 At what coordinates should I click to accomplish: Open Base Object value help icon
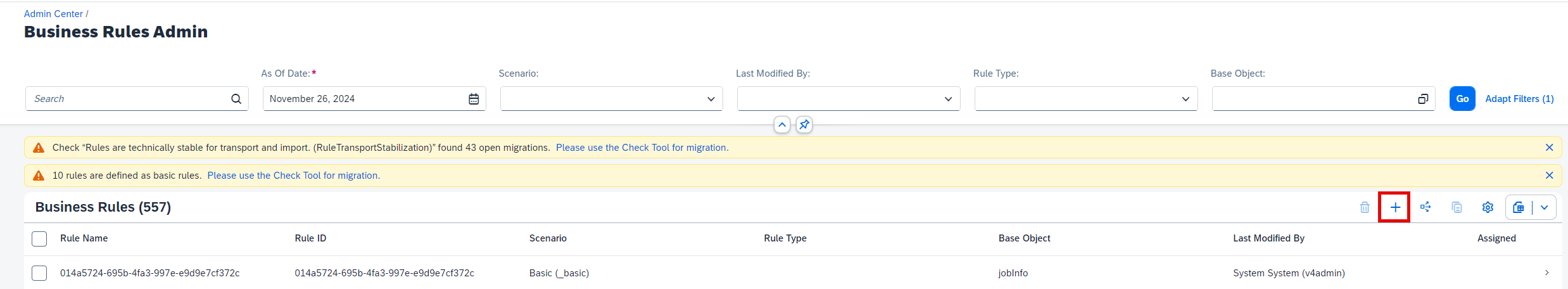1423,99
